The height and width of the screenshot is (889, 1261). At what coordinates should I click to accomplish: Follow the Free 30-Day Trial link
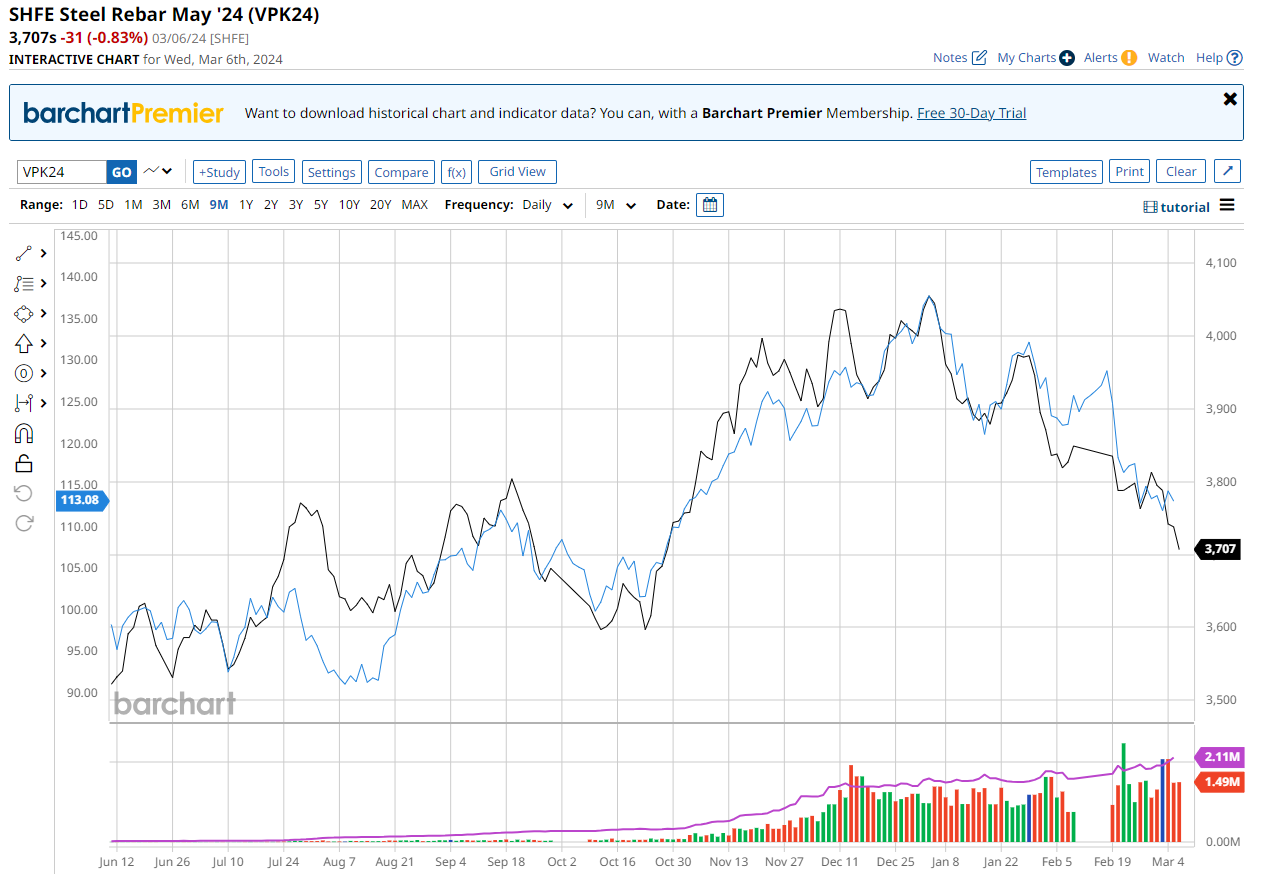971,113
